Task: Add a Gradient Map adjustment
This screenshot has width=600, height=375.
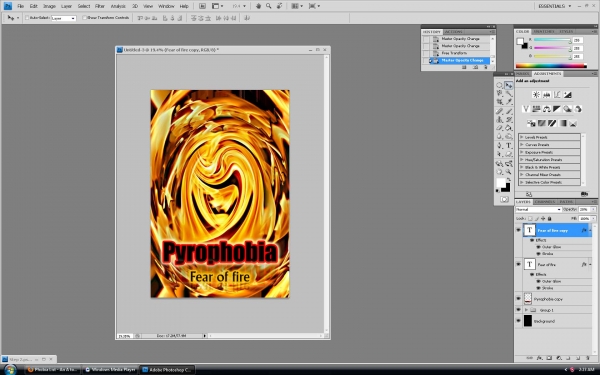Action: (x=562, y=123)
